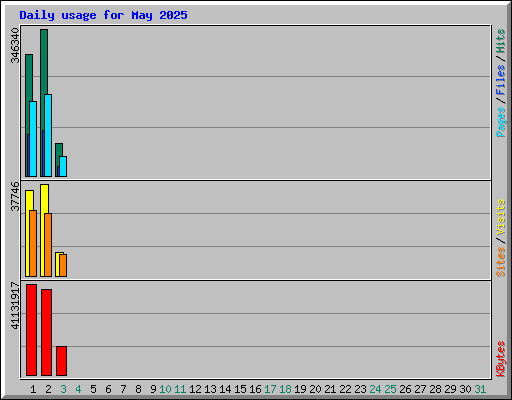The width and height of the screenshot is (512, 400).
Task: Select the orange 'Sites' legend label
Action: (501, 262)
